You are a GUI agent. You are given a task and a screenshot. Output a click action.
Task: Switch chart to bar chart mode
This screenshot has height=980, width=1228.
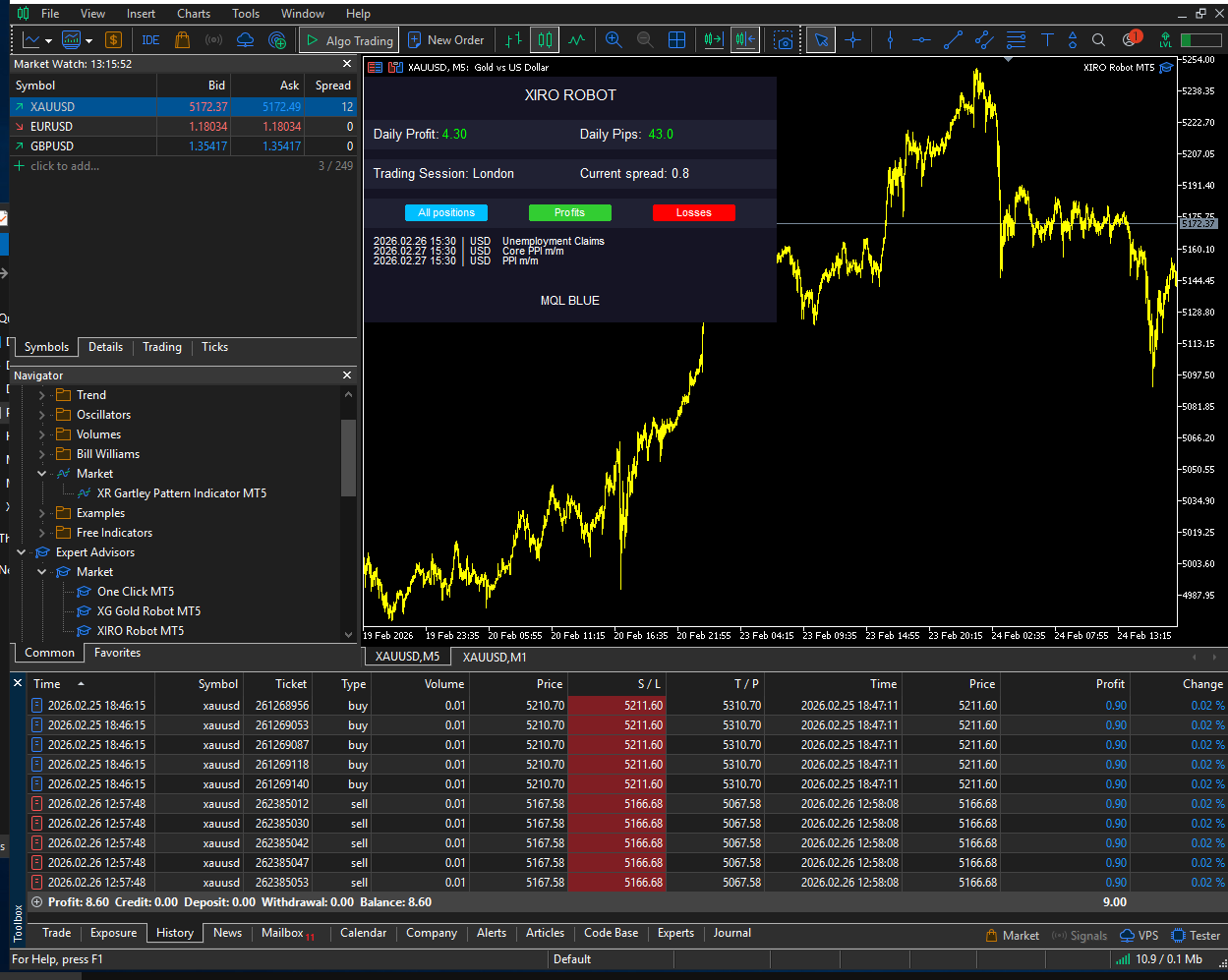(x=513, y=40)
